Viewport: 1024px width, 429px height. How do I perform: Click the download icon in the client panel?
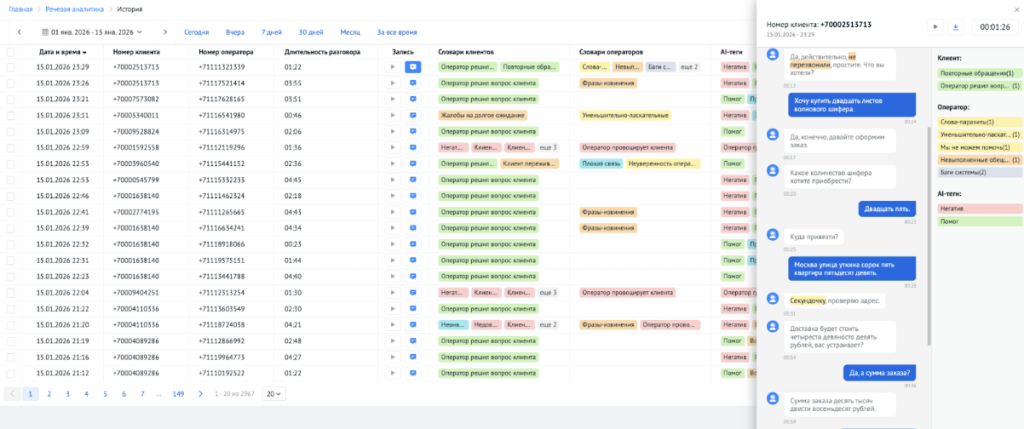pyautogui.click(x=954, y=27)
